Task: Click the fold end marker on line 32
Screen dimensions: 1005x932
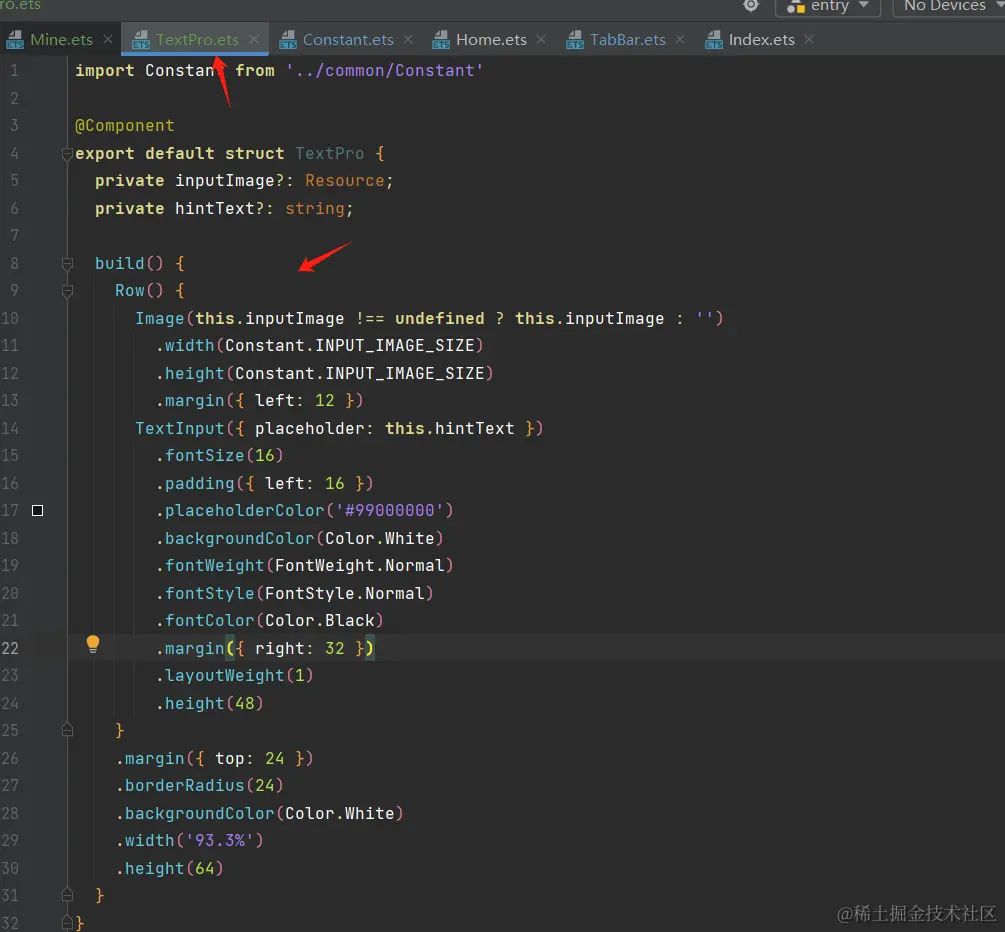Action: click(67, 922)
